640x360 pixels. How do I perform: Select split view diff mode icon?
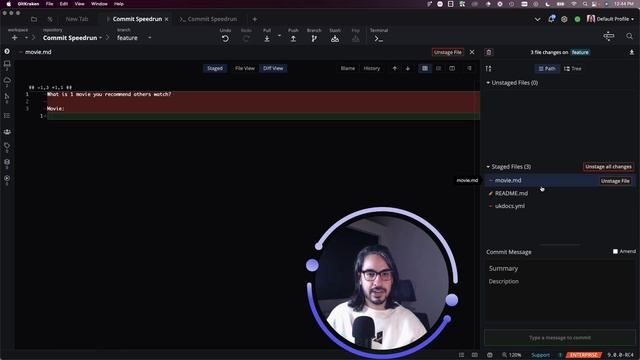(452, 69)
